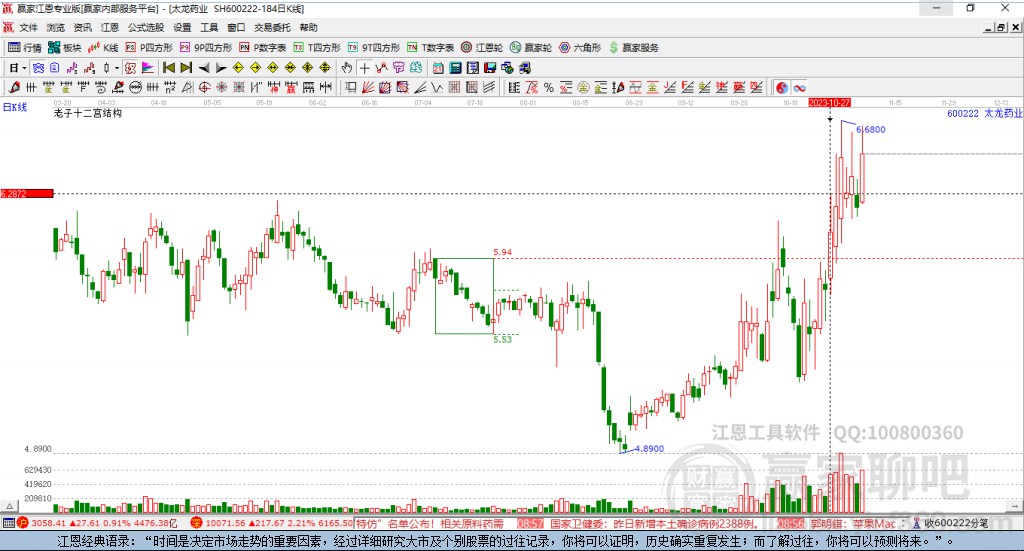Viewport: 1024px width, 551px height.
Task: Open the calculator icon
Action: 455,68
